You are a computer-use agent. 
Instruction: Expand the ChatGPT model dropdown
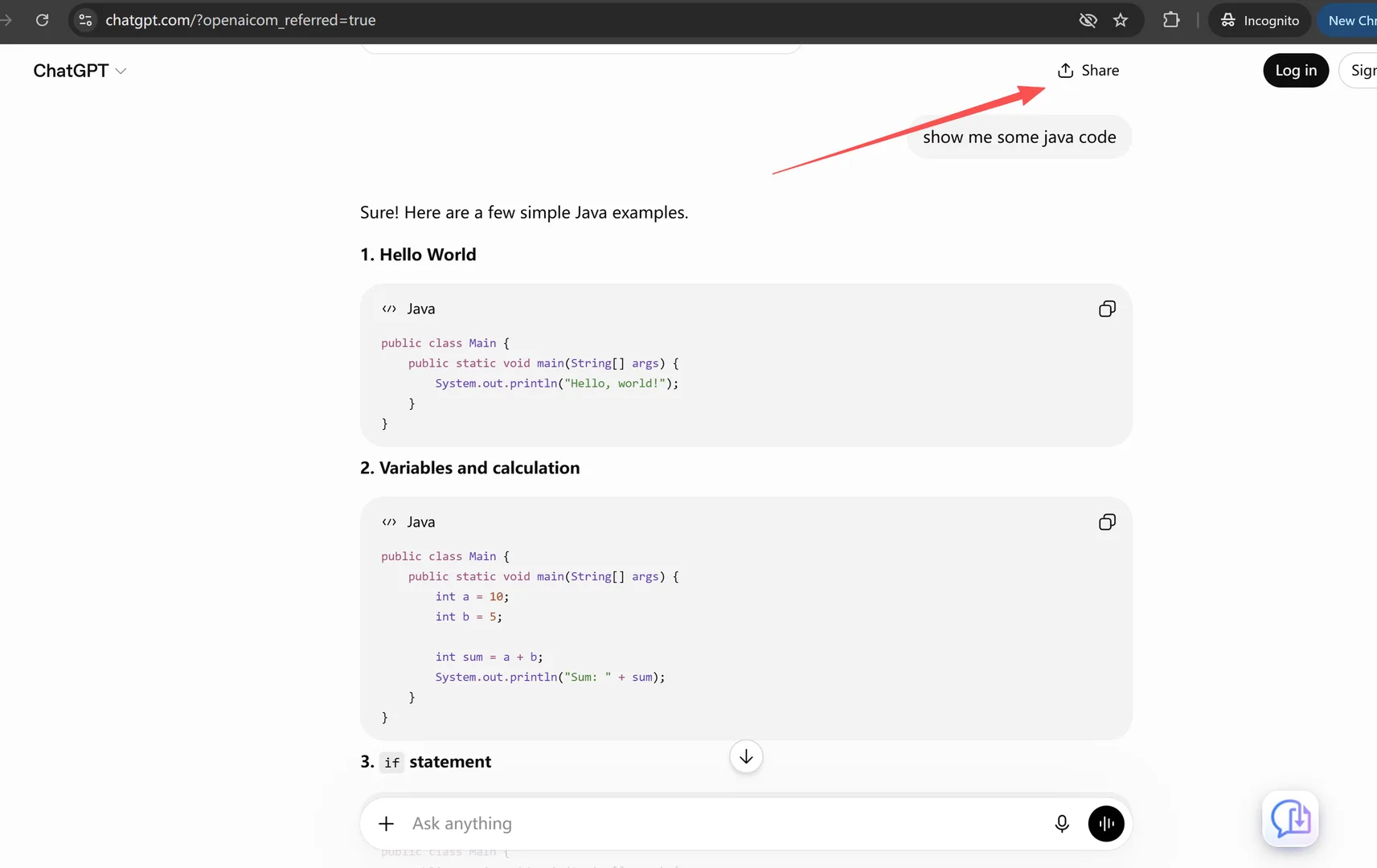(80, 71)
